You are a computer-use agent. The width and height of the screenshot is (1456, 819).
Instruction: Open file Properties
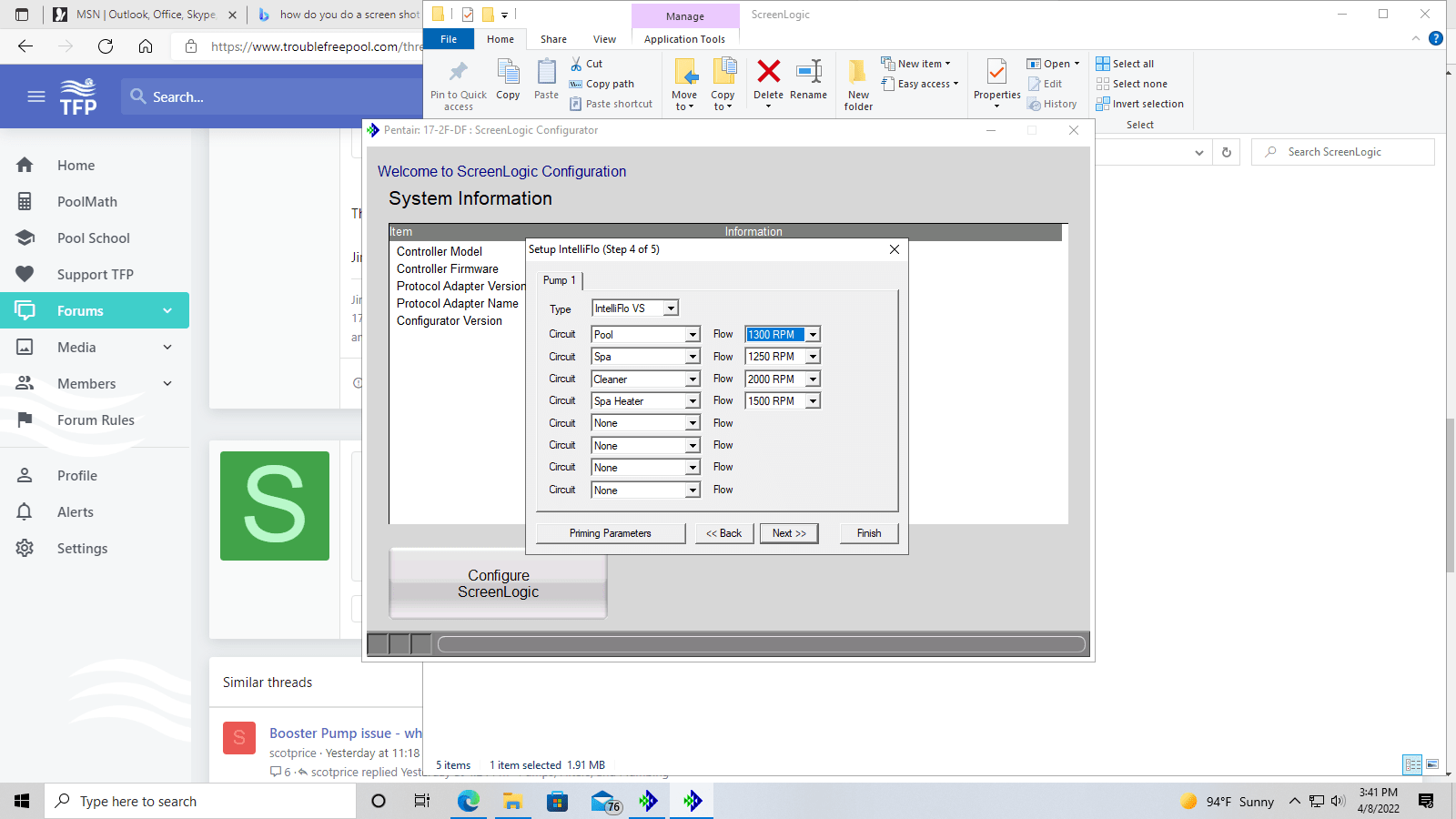[997, 83]
